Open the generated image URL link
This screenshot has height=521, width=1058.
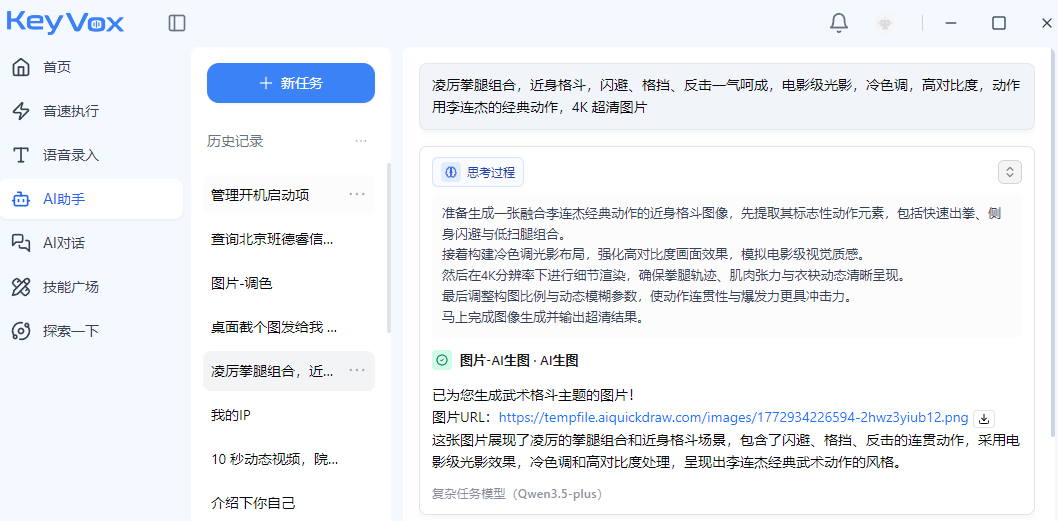point(733,418)
